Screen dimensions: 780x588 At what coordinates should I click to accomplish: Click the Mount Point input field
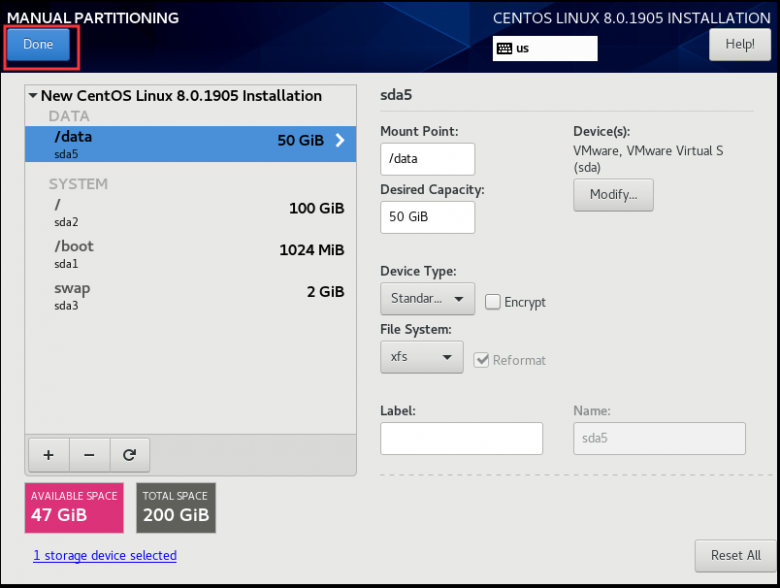[427, 159]
